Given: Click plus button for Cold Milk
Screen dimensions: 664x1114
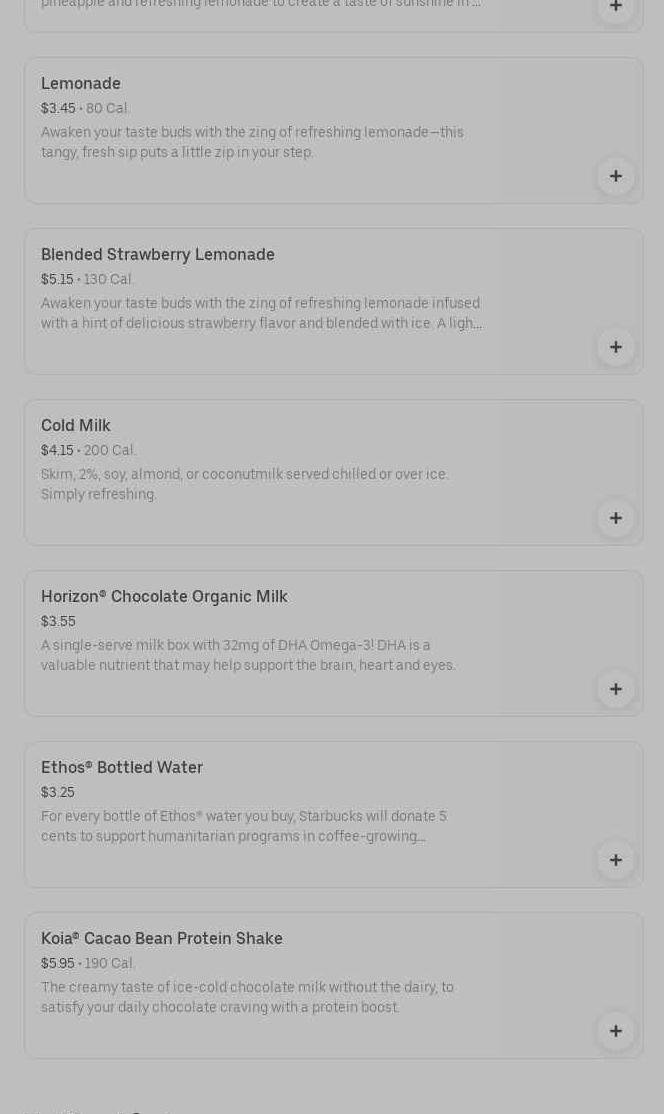Looking at the screenshot, I should tap(615, 519).
